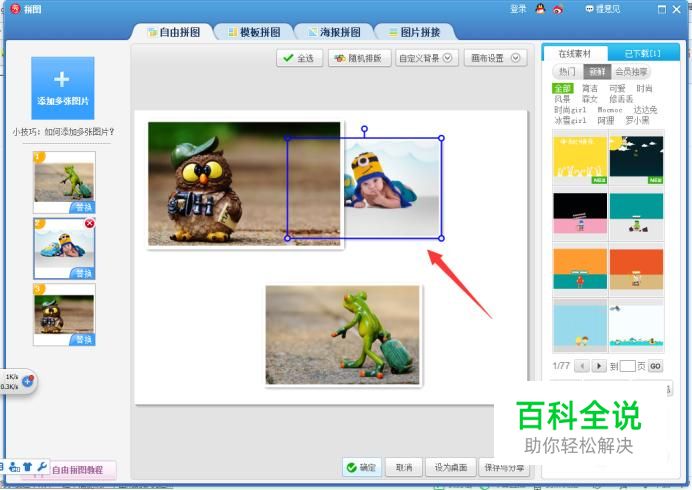
Task: Click the 设为桌面 set wallpaper button
Action: tap(451, 467)
